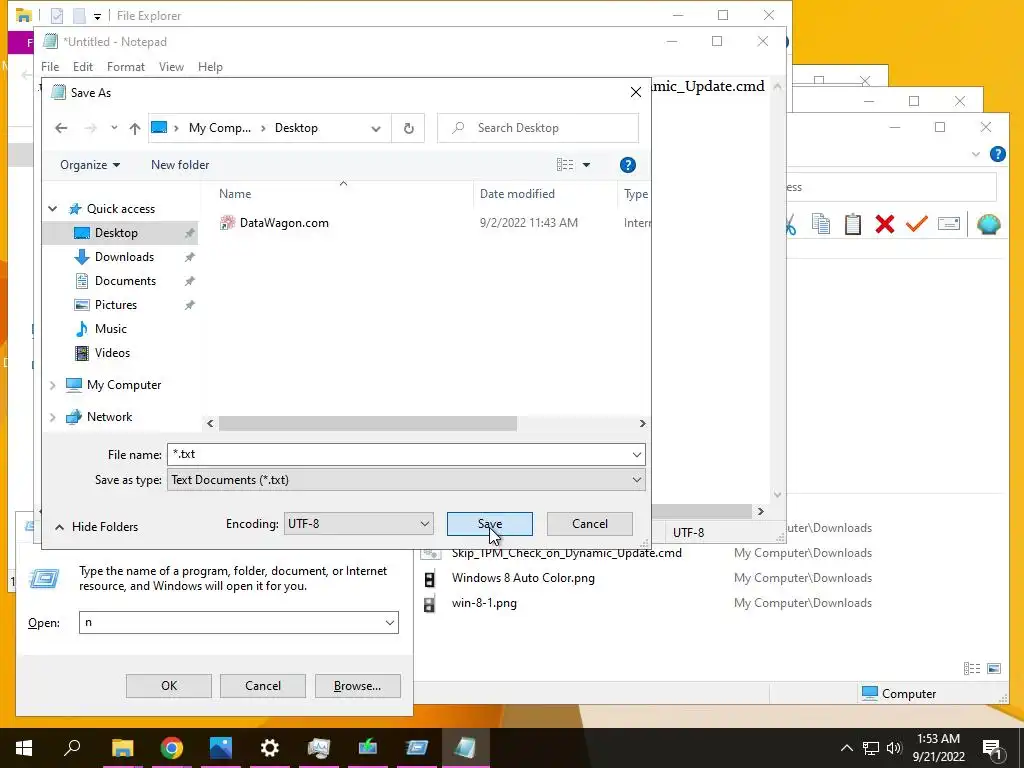The height and width of the screenshot is (768, 1024).
Task: Switch to large thumbnails view icon
Action: 994,669
